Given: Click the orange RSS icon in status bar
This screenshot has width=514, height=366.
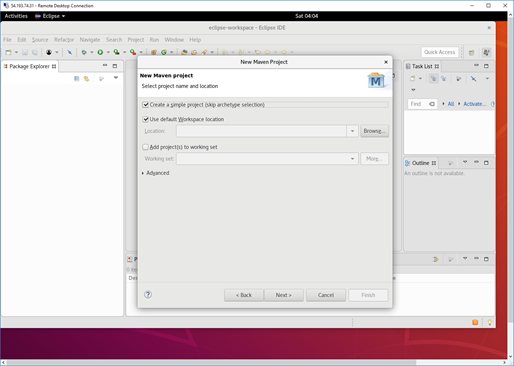Looking at the screenshot, I should [x=475, y=322].
